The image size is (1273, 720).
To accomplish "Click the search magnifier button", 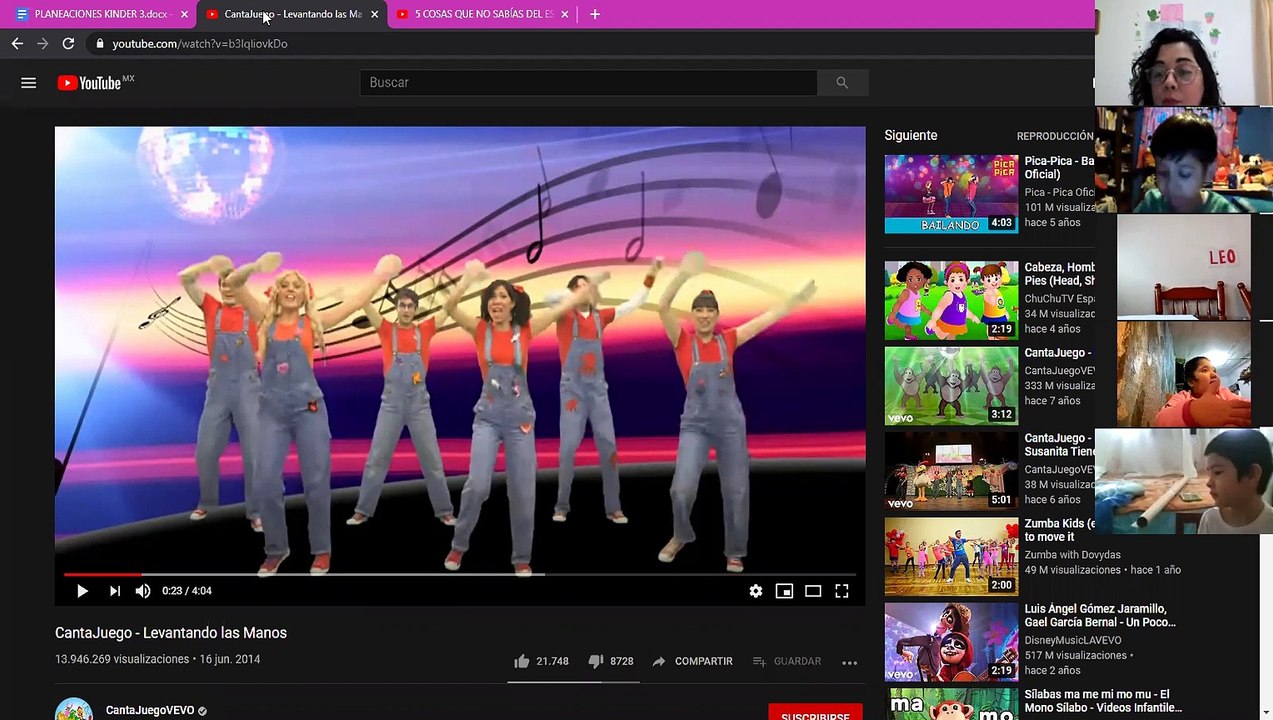I will 842,83.
